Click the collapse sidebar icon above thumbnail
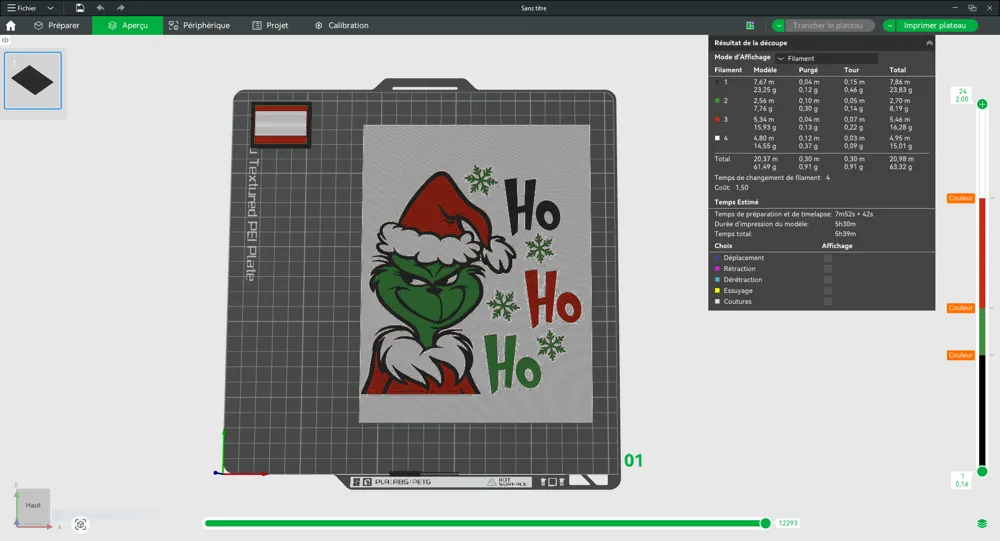The height and width of the screenshot is (541, 1000). [x=5, y=40]
